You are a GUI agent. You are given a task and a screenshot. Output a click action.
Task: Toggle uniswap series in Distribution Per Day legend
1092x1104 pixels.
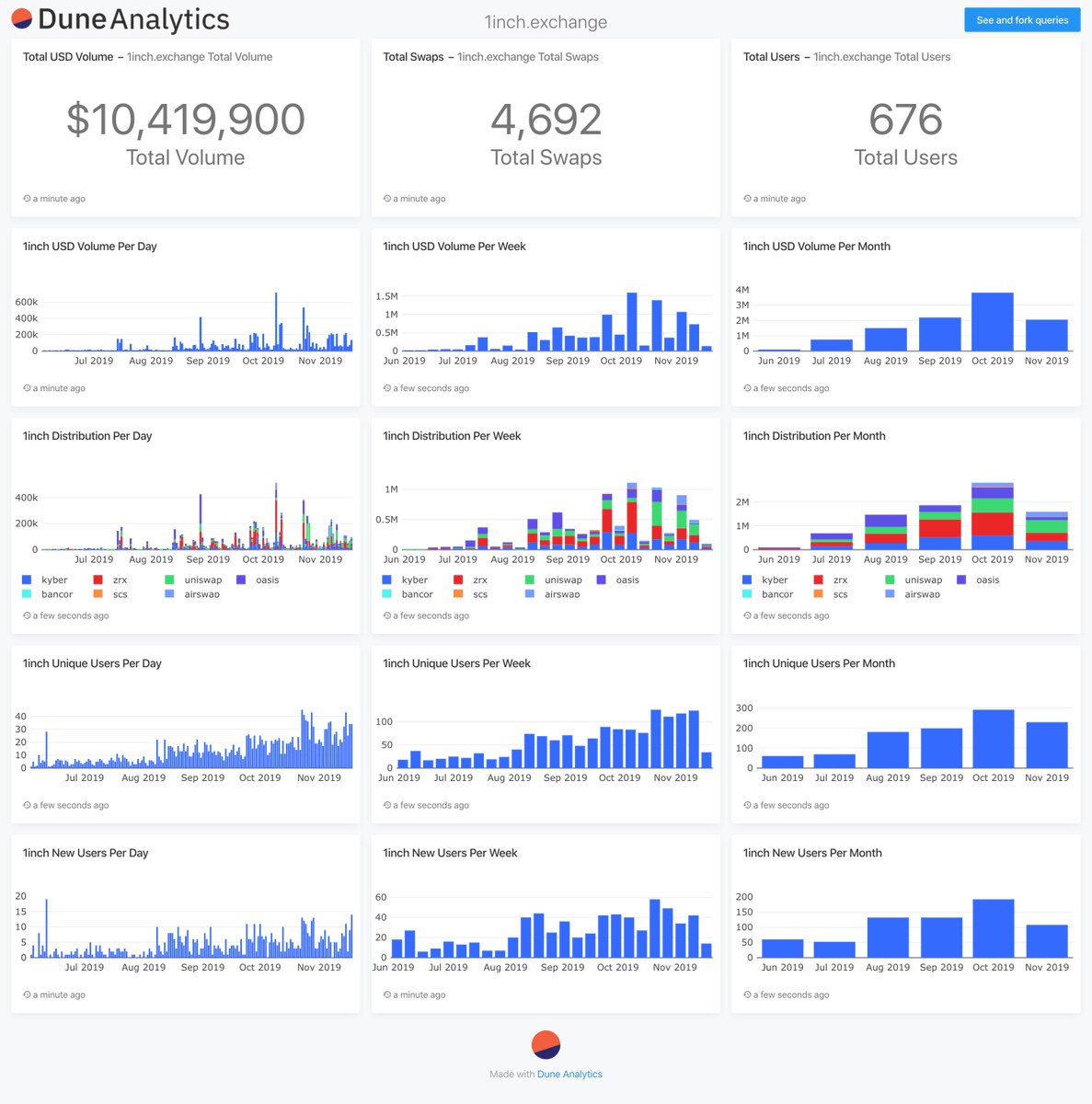193,580
